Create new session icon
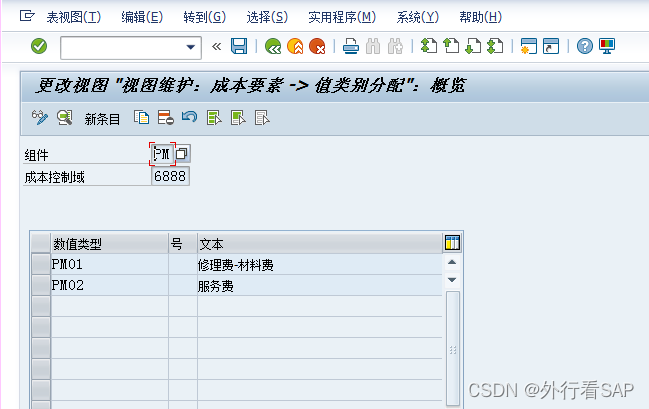 tap(529, 46)
